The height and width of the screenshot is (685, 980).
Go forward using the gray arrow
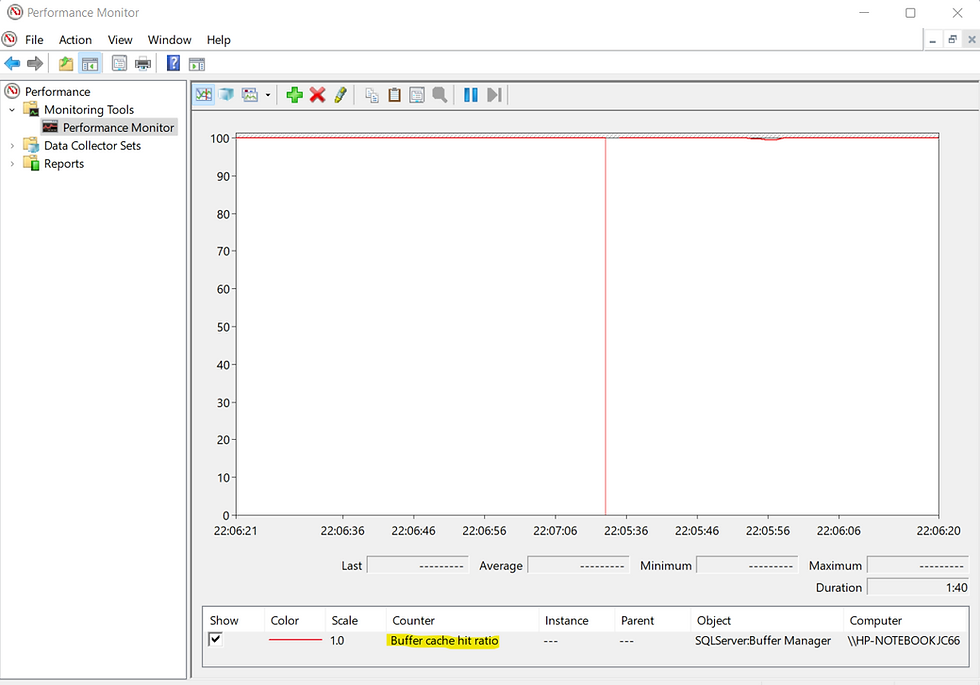point(35,63)
